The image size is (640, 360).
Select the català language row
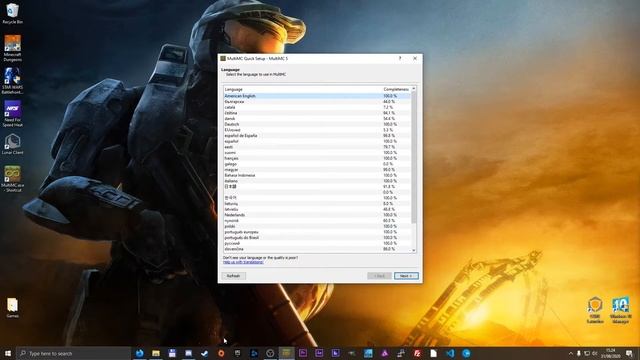[x=317, y=107]
